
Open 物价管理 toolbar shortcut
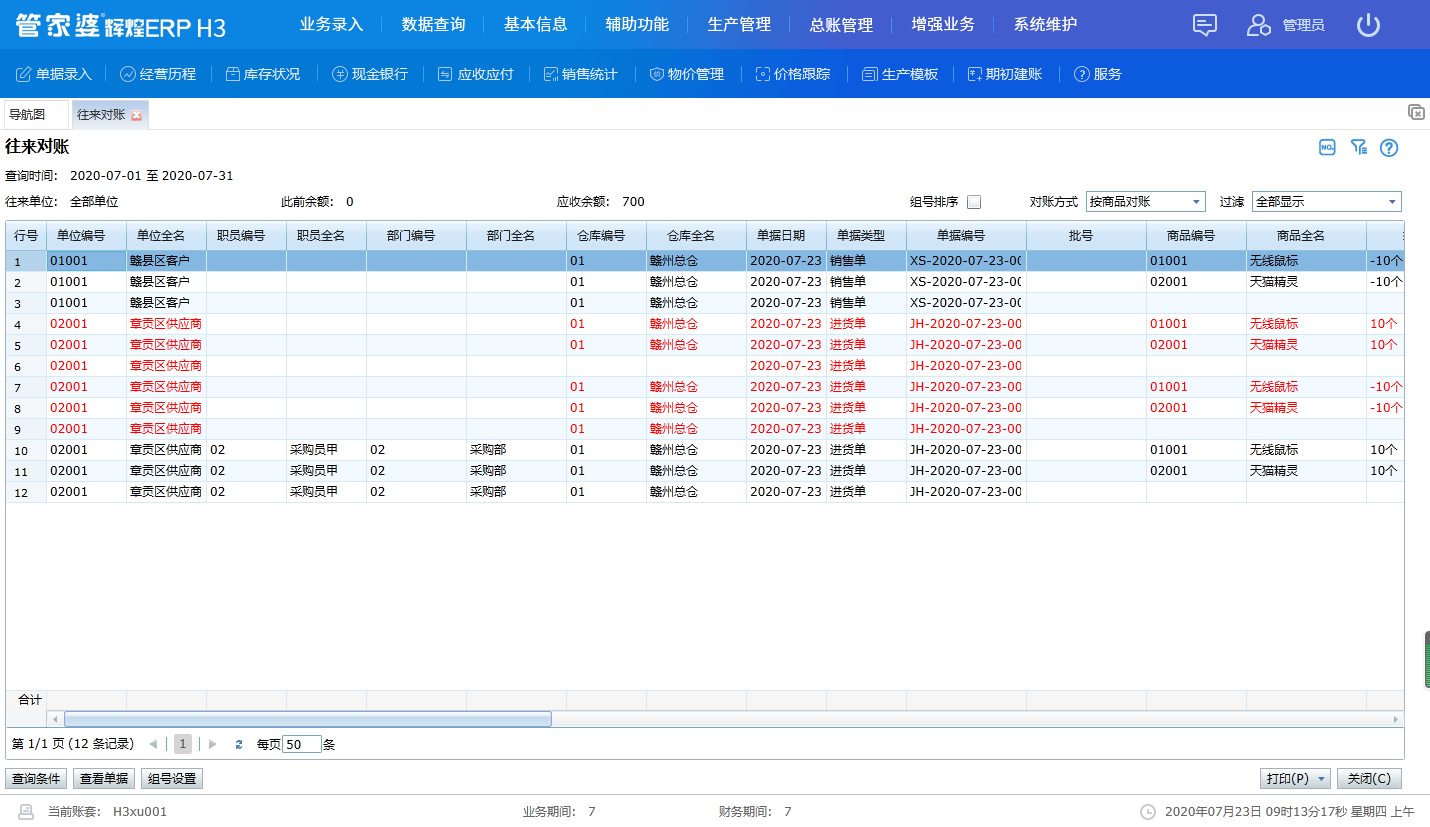686,74
